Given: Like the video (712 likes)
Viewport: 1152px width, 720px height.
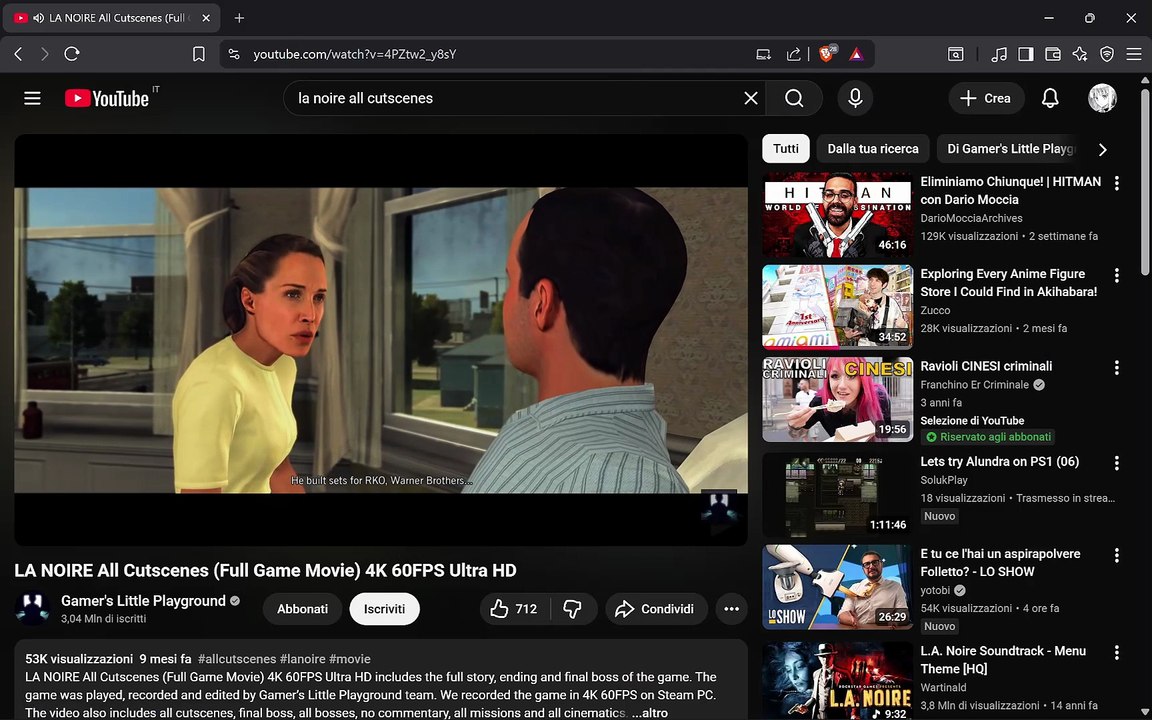Looking at the screenshot, I should [514, 609].
